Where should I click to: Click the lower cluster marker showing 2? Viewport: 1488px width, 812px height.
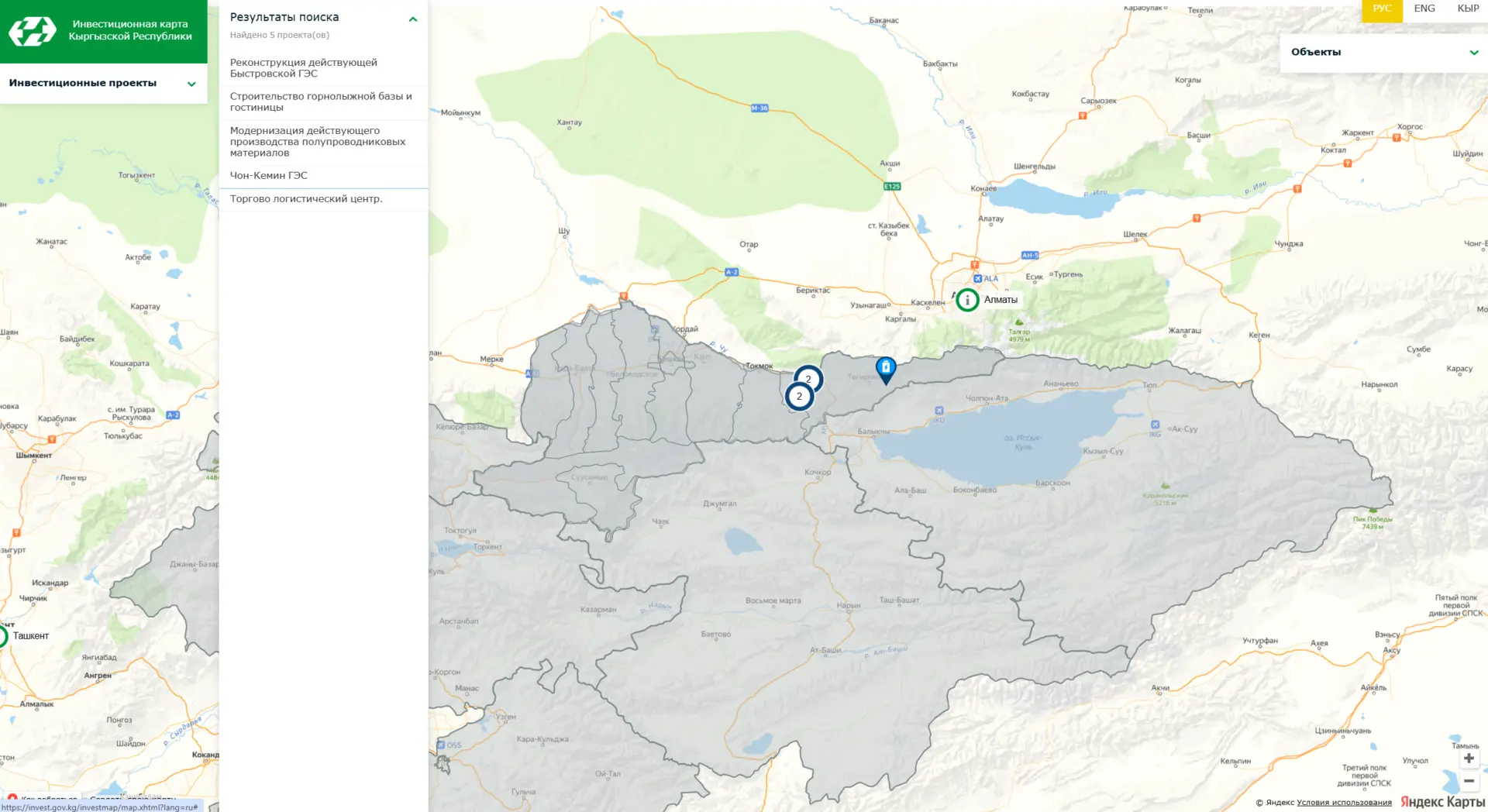click(799, 397)
